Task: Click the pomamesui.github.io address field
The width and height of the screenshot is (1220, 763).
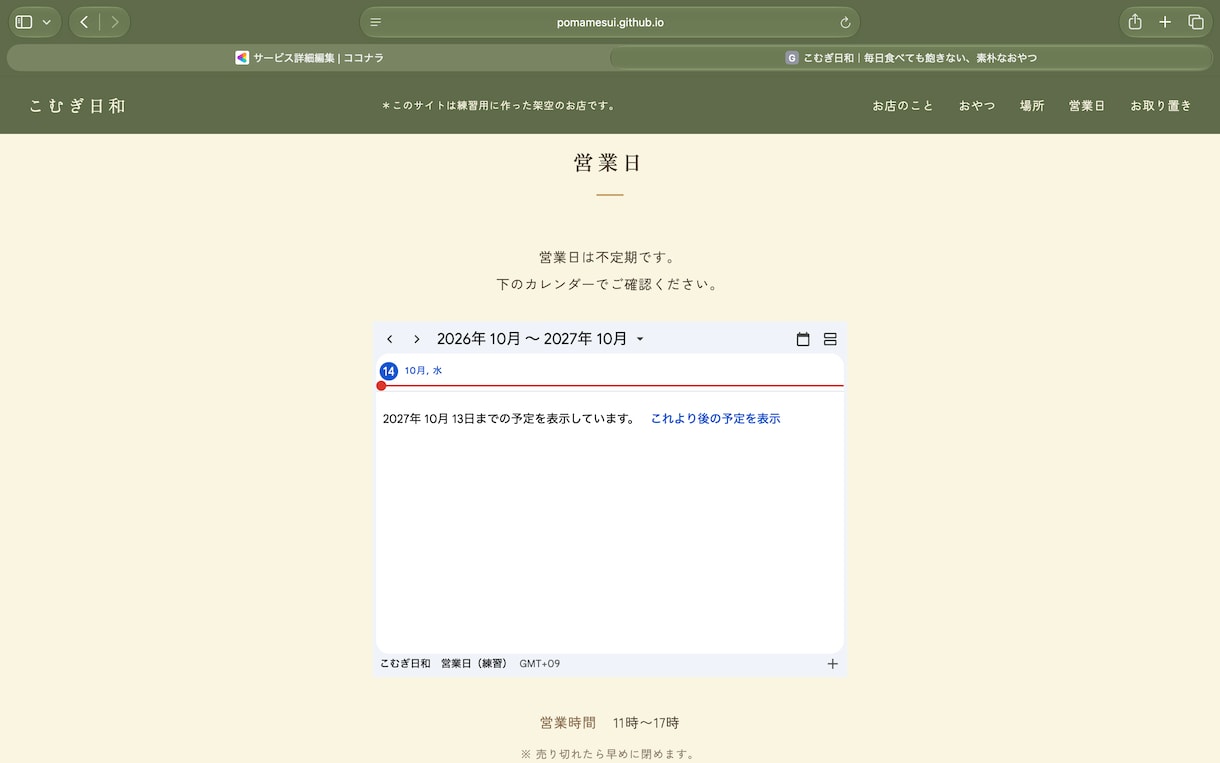Action: tap(610, 22)
